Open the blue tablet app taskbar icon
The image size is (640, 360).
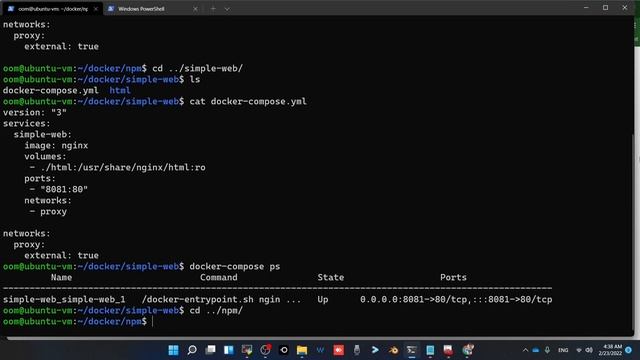[x=430, y=350]
